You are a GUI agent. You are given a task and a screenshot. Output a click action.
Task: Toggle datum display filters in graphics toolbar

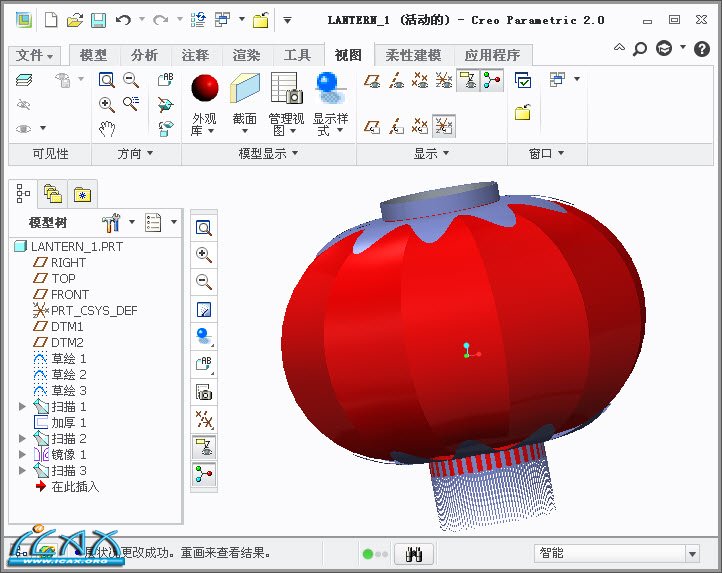tap(204, 419)
